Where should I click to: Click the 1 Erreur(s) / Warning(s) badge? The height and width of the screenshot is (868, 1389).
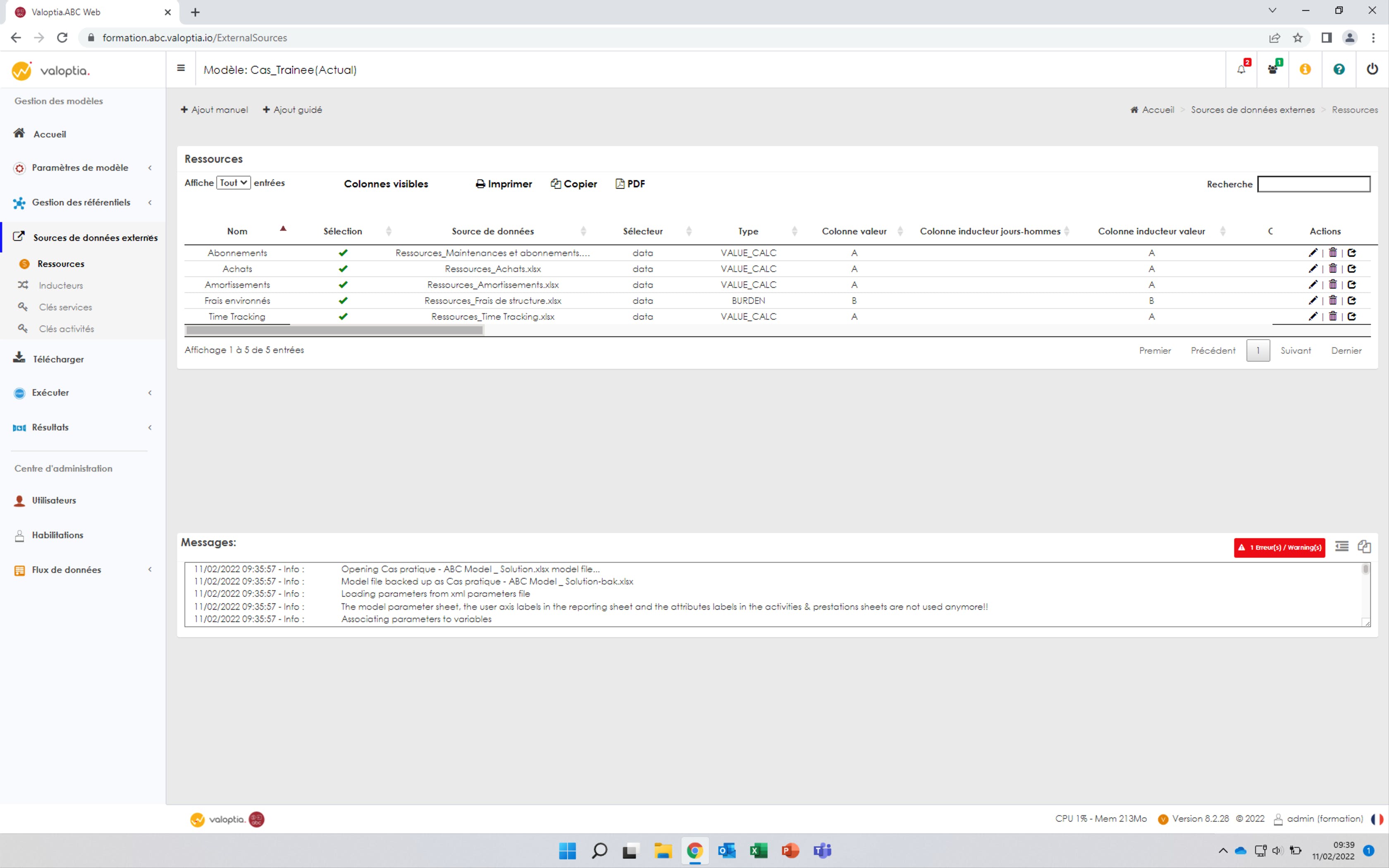point(1279,547)
